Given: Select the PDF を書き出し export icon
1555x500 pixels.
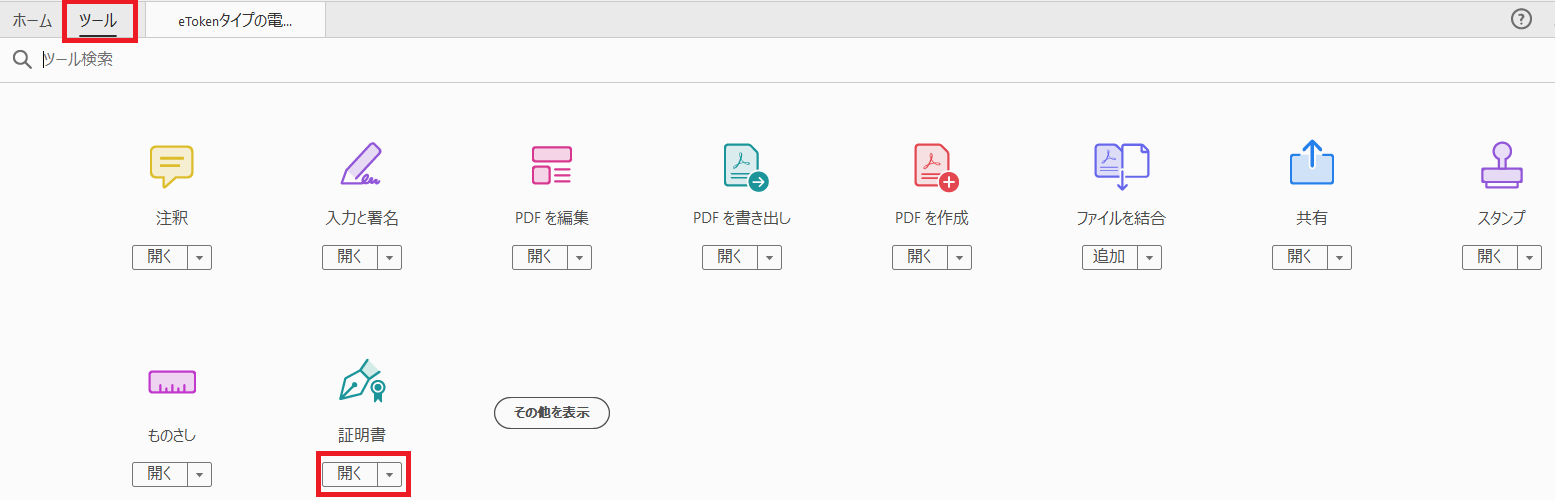Looking at the screenshot, I should [x=743, y=166].
